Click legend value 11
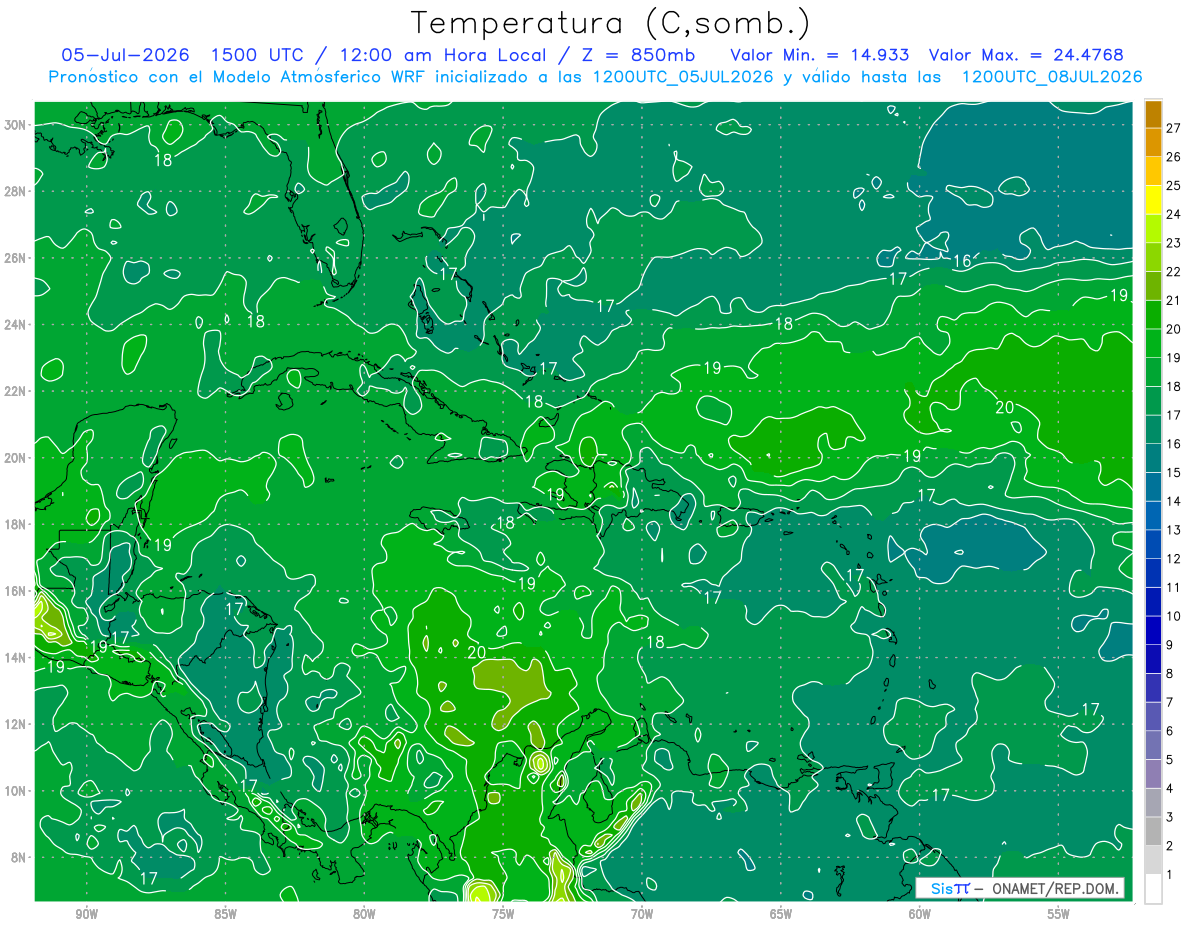Viewport: 1200px width, 927px height. 1173,587
